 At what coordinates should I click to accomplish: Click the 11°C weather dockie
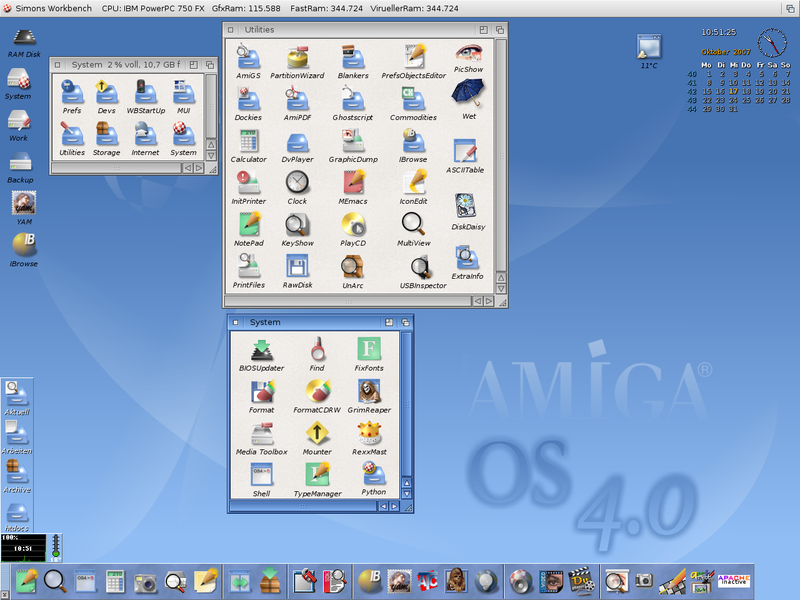[647, 47]
